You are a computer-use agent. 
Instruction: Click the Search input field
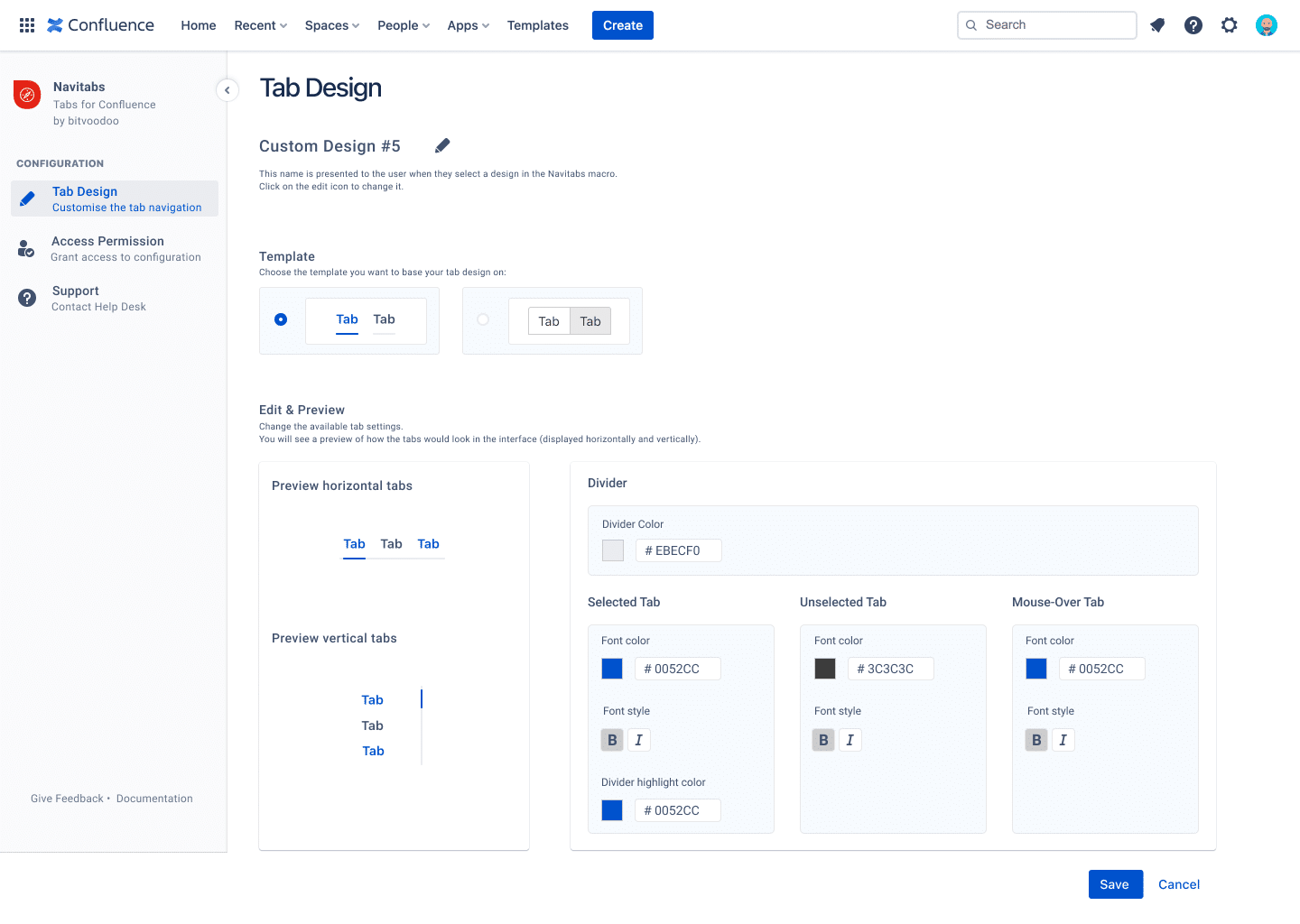point(1046,24)
